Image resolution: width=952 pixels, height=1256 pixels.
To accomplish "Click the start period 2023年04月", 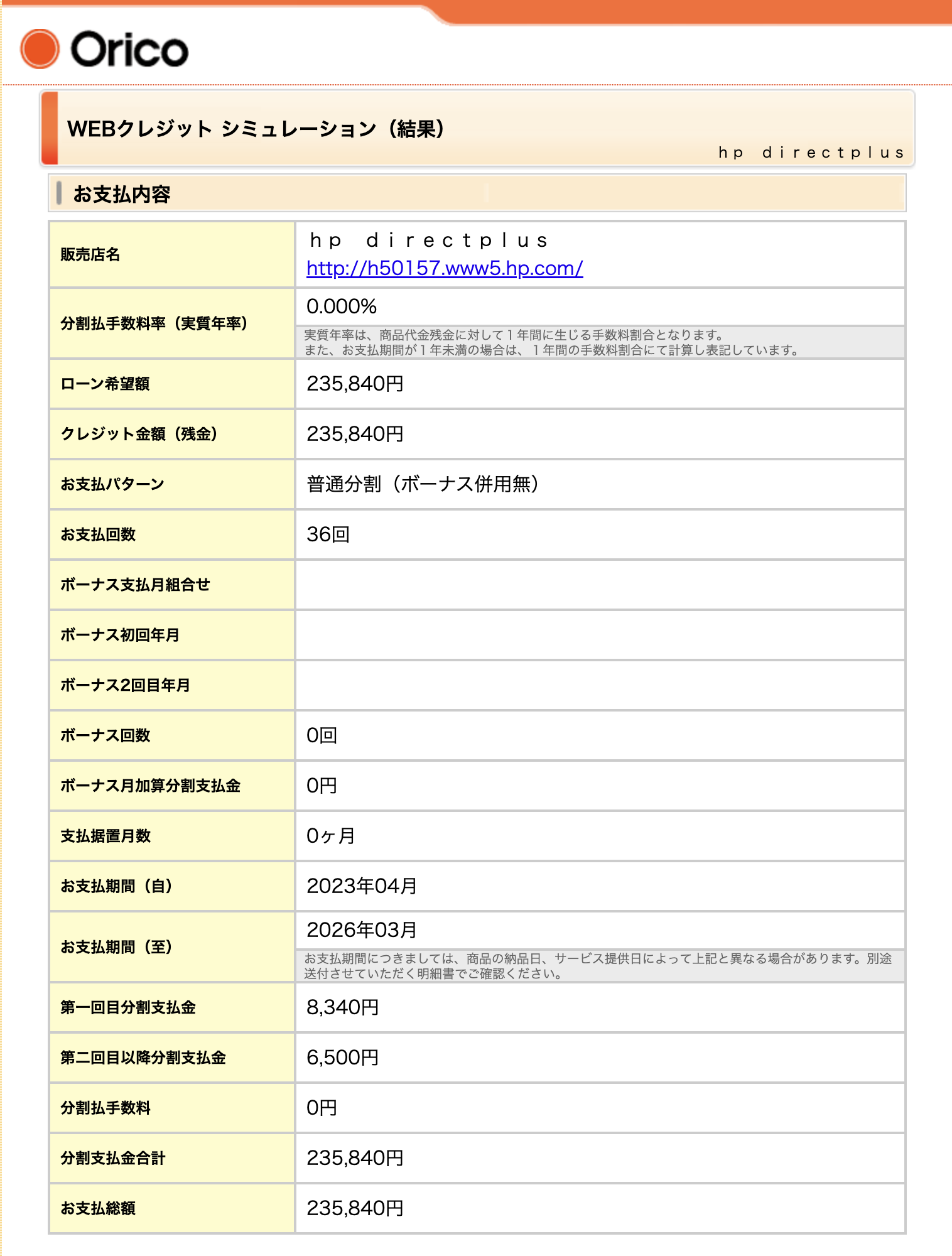I will [362, 886].
